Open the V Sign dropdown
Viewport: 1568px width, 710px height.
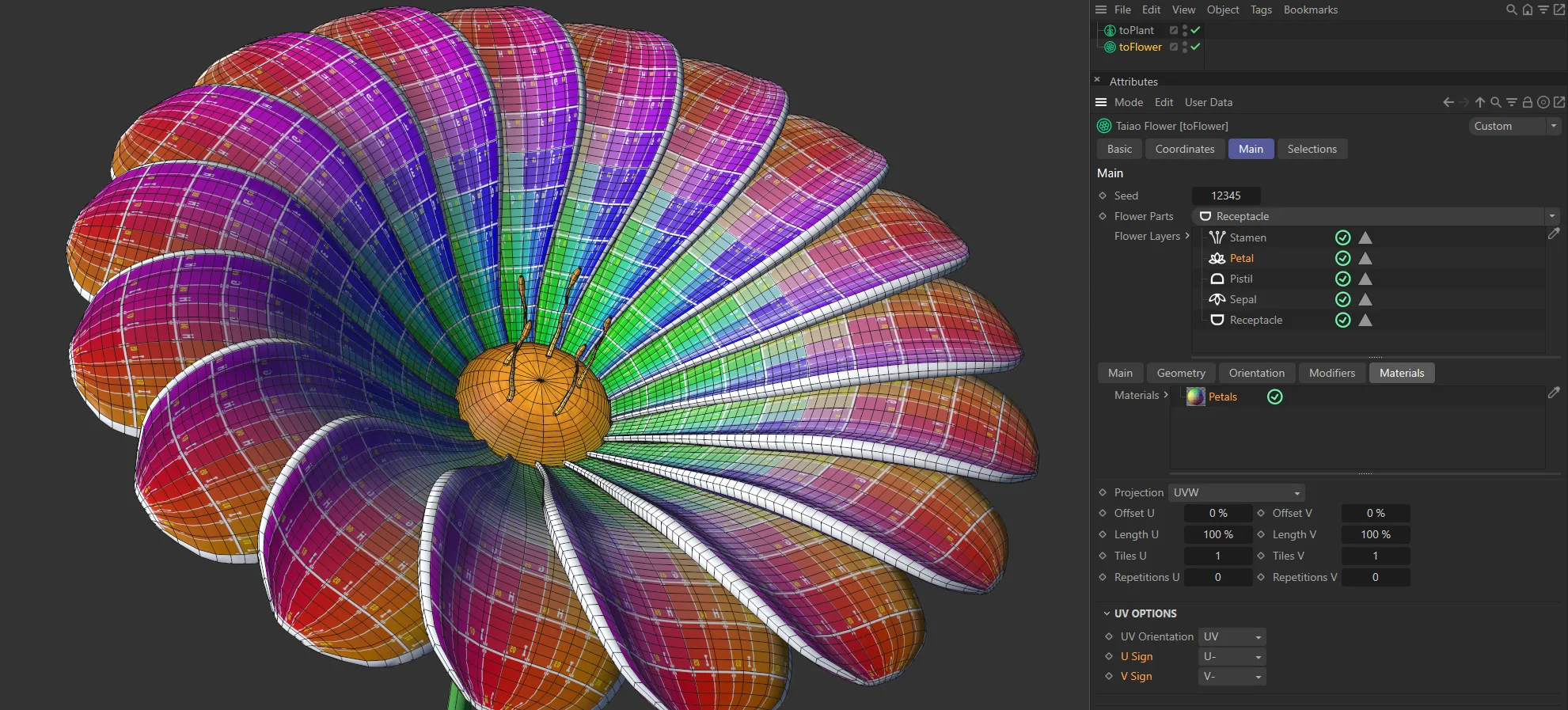coord(1232,676)
